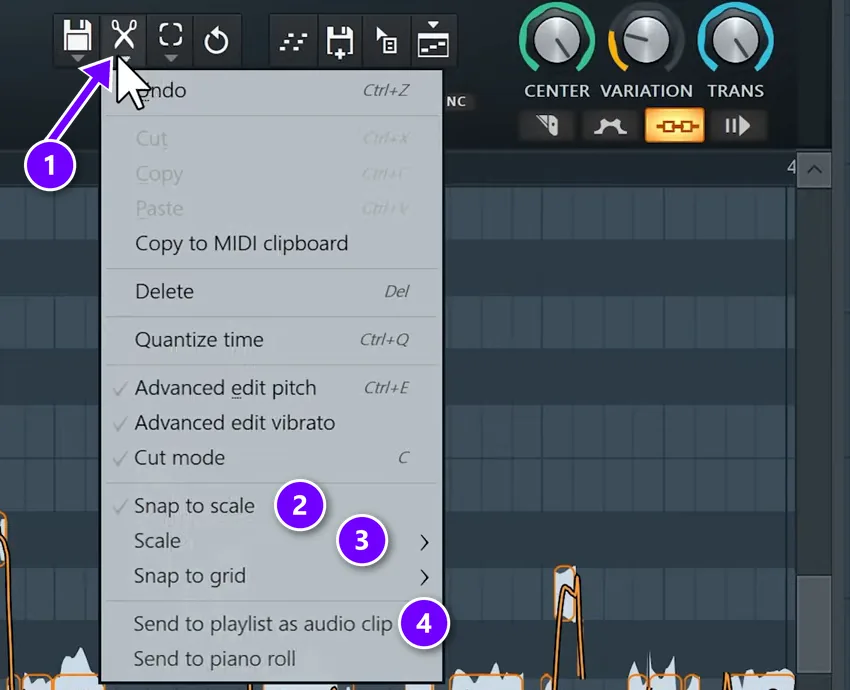This screenshot has width=850, height=690.
Task: Click the vertical scrollbar thumb
Action: tap(814, 624)
